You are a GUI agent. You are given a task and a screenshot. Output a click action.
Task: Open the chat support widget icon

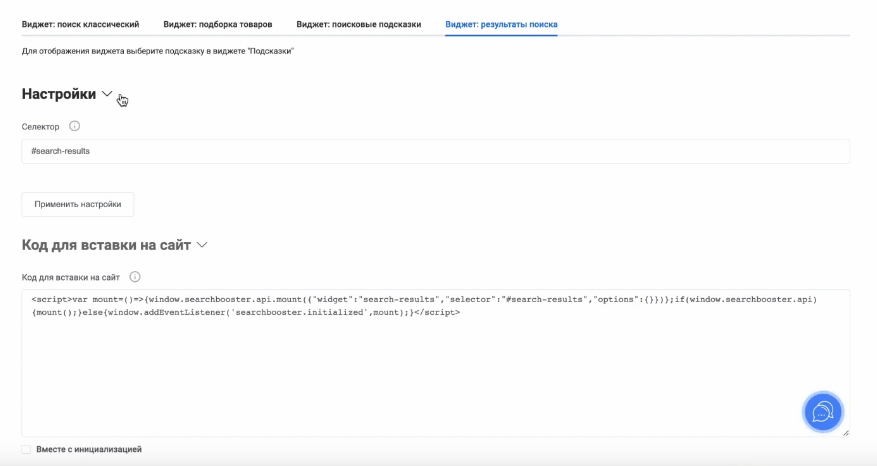822,411
